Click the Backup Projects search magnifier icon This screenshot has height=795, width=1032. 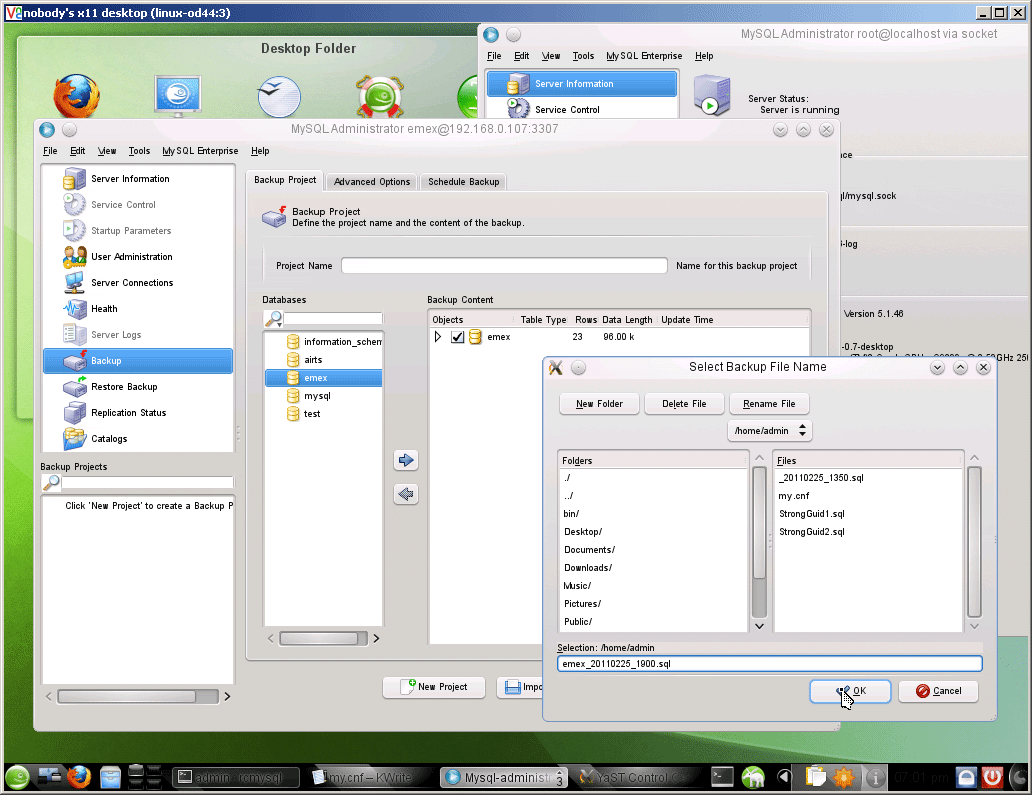pos(51,482)
